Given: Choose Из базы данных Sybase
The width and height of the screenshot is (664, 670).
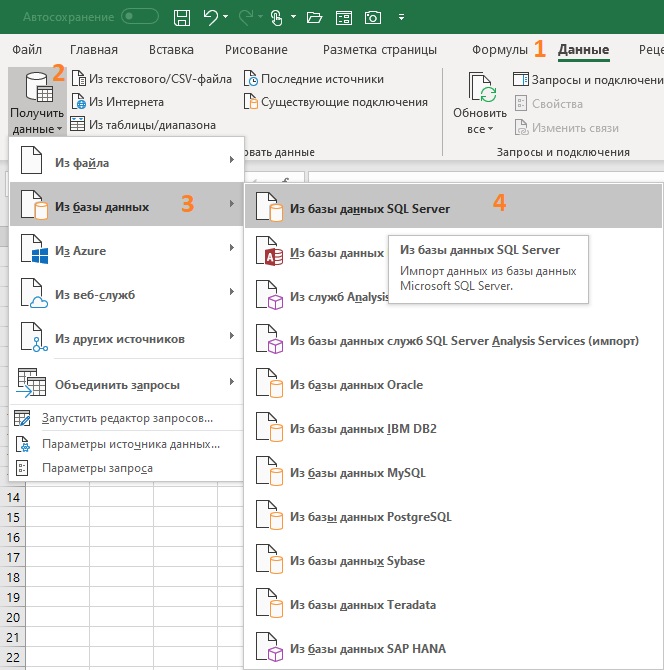Looking at the screenshot, I should pyautogui.click(x=453, y=560).
